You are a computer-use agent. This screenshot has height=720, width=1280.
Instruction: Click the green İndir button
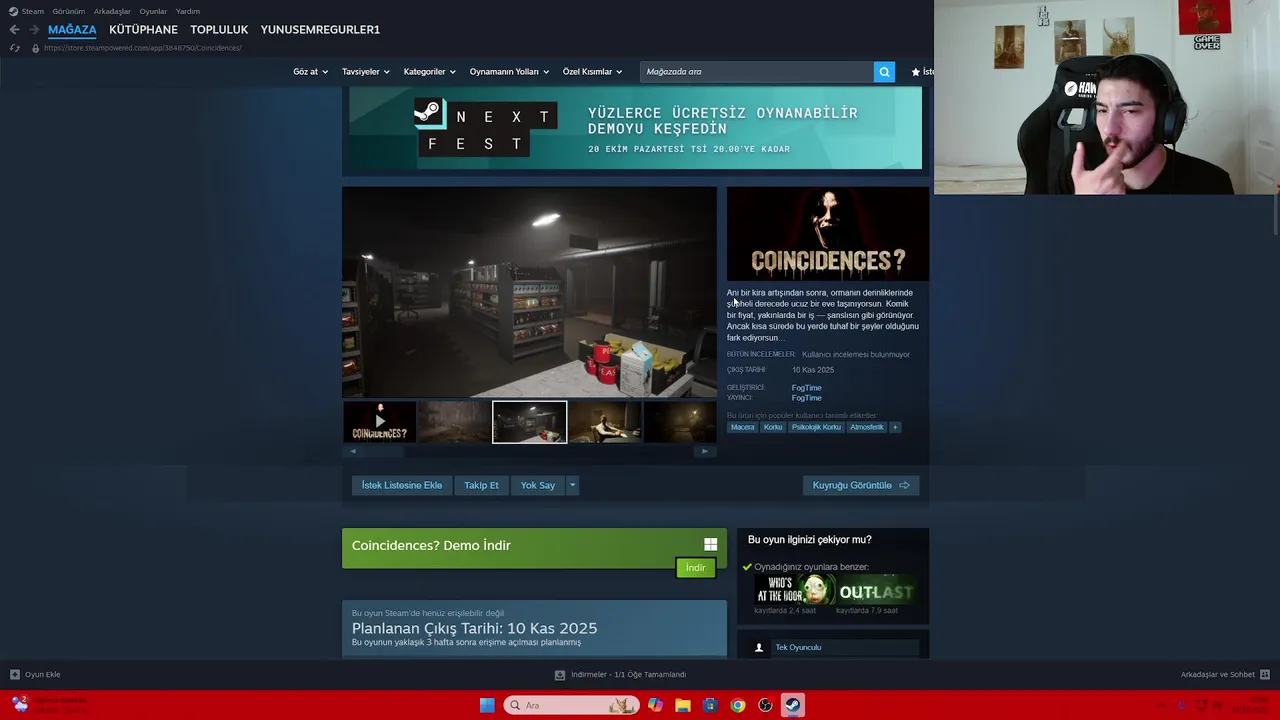click(x=695, y=568)
